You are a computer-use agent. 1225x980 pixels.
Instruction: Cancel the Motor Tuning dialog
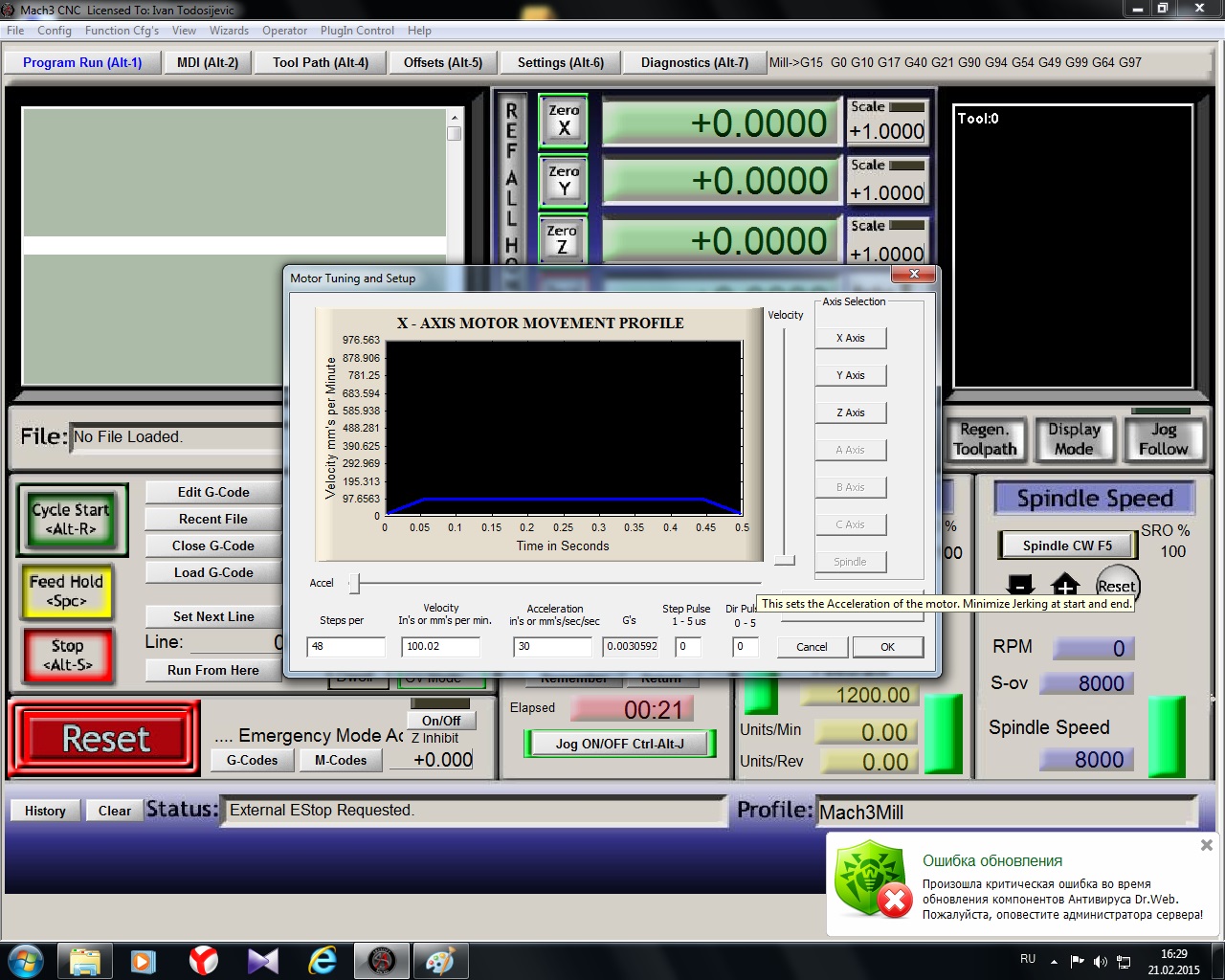[812, 647]
